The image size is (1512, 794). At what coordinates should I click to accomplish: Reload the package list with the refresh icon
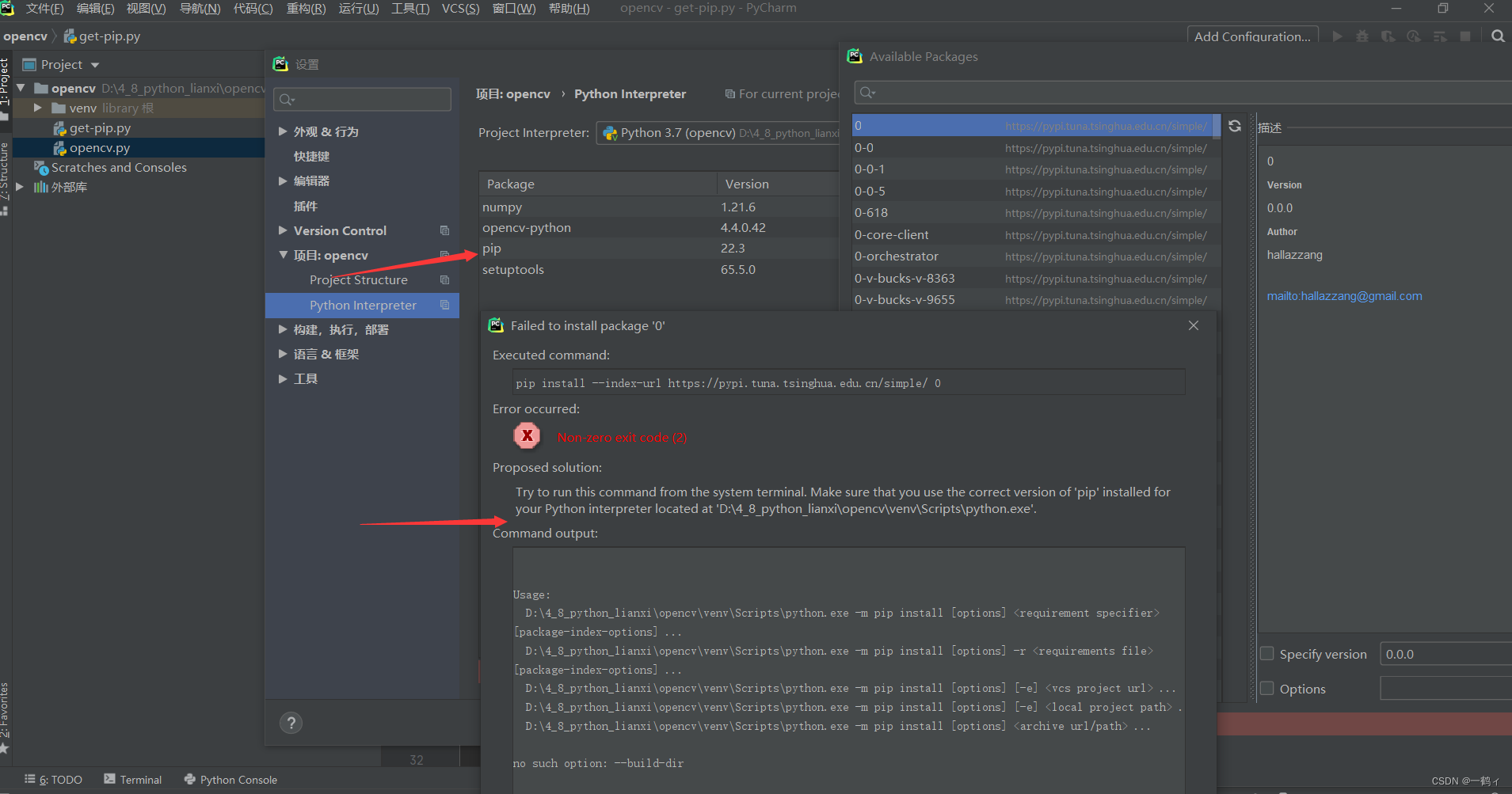click(x=1236, y=125)
